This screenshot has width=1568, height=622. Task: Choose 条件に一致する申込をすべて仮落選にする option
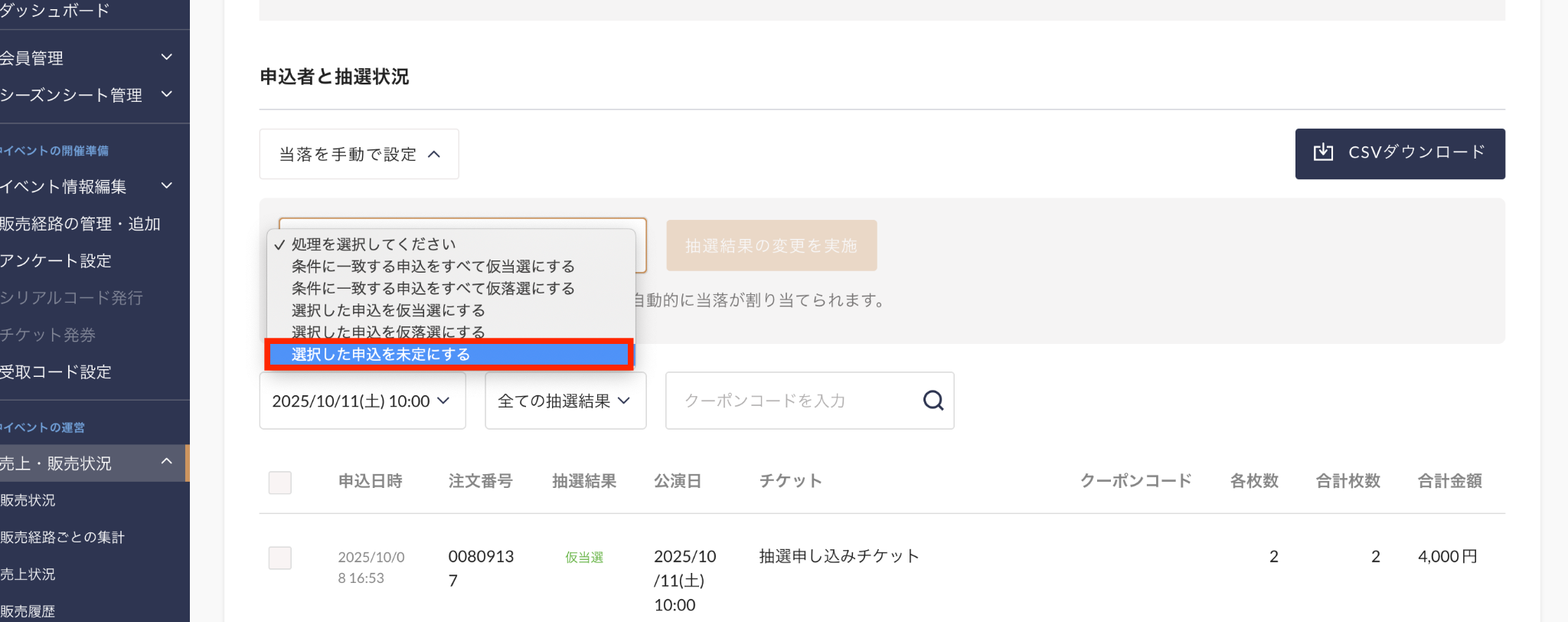433,289
